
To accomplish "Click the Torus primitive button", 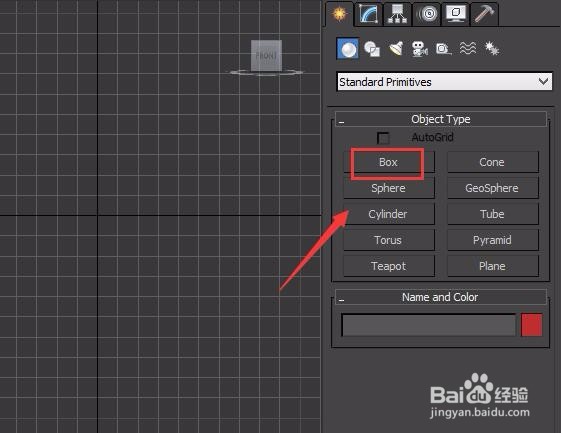I will tap(389, 240).
